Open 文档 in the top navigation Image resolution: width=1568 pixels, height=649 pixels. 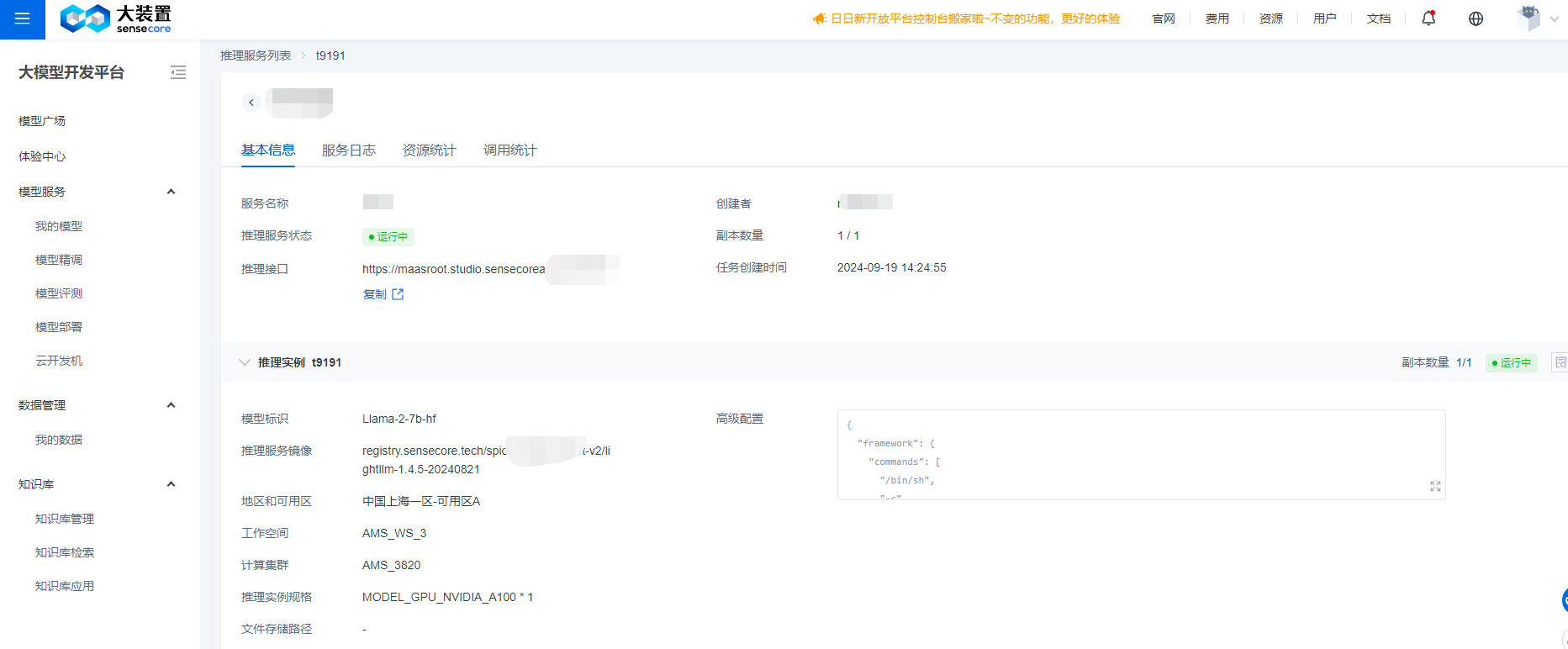(1379, 18)
